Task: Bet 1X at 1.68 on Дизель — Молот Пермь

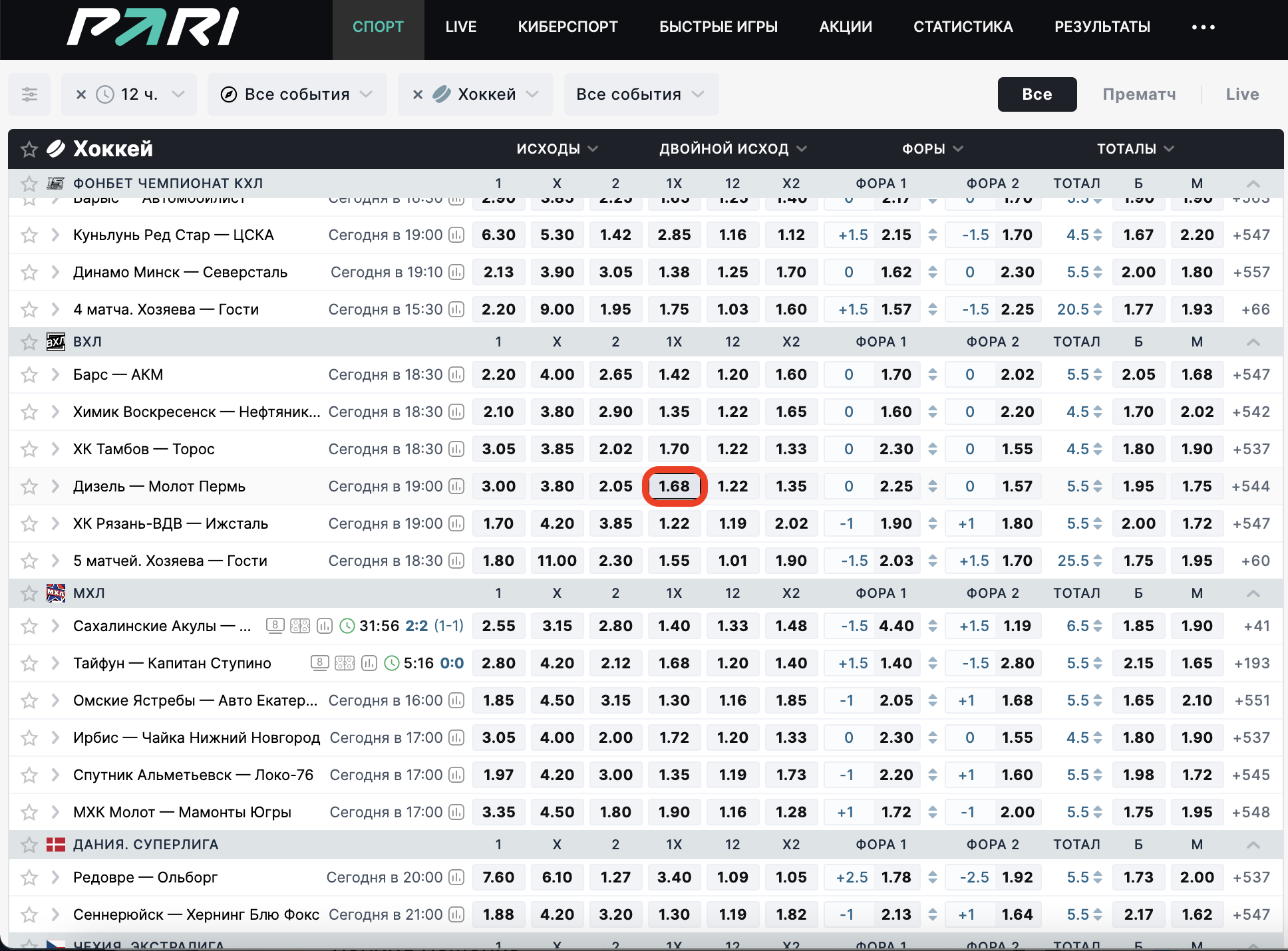Action: coord(674,486)
